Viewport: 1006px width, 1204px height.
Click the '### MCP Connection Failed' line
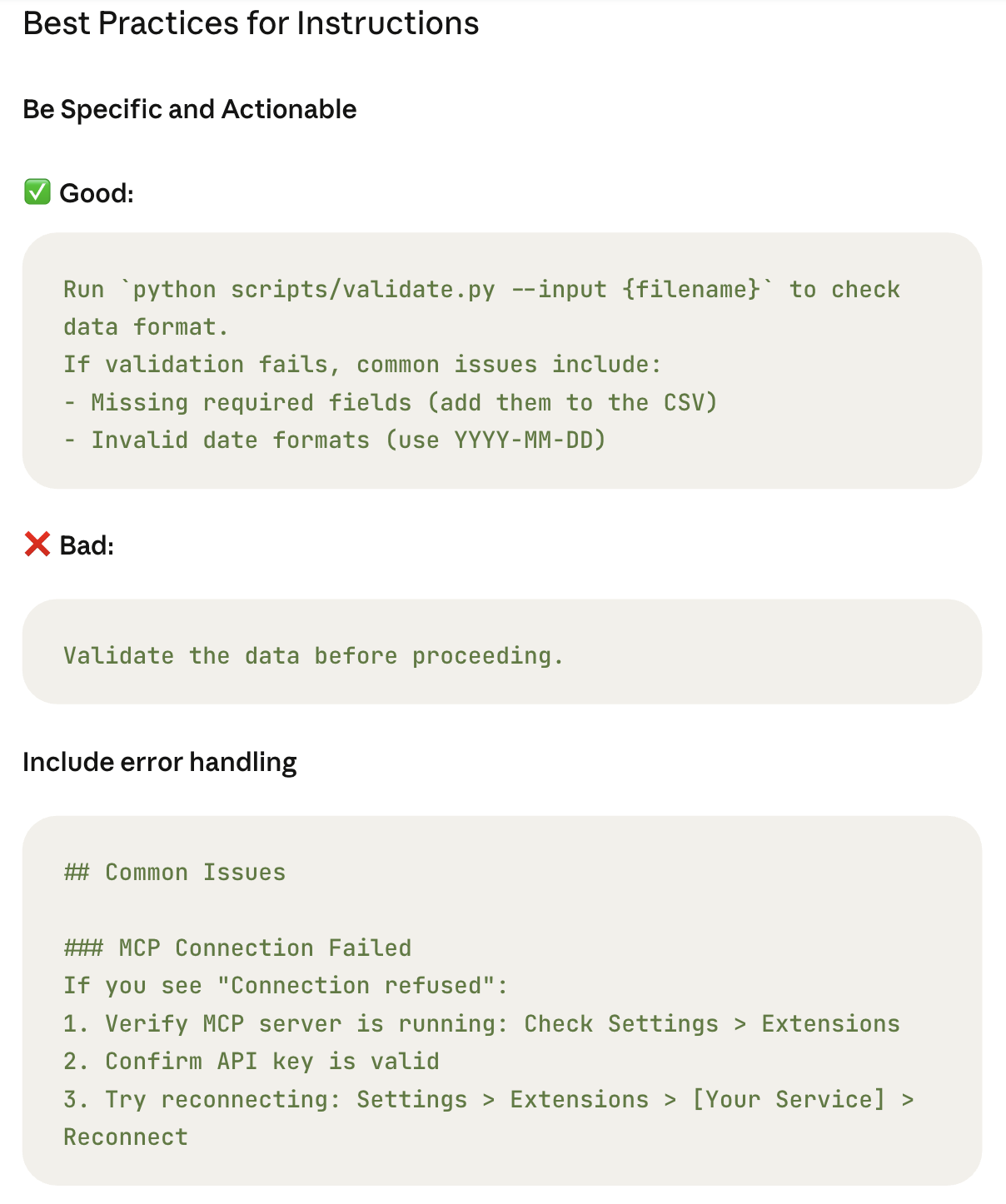coord(237,948)
